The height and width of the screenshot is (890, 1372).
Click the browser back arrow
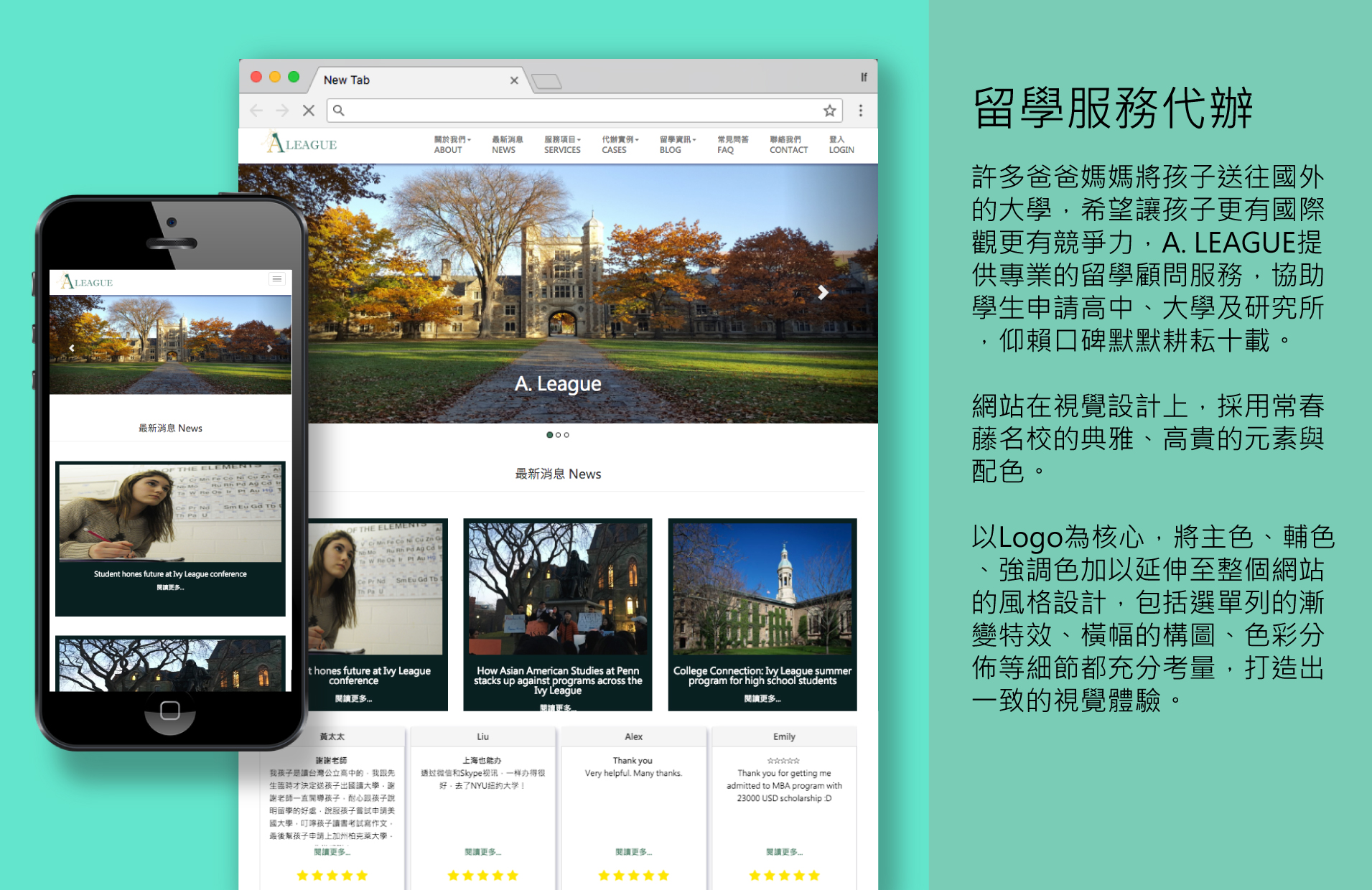click(256, 111)
